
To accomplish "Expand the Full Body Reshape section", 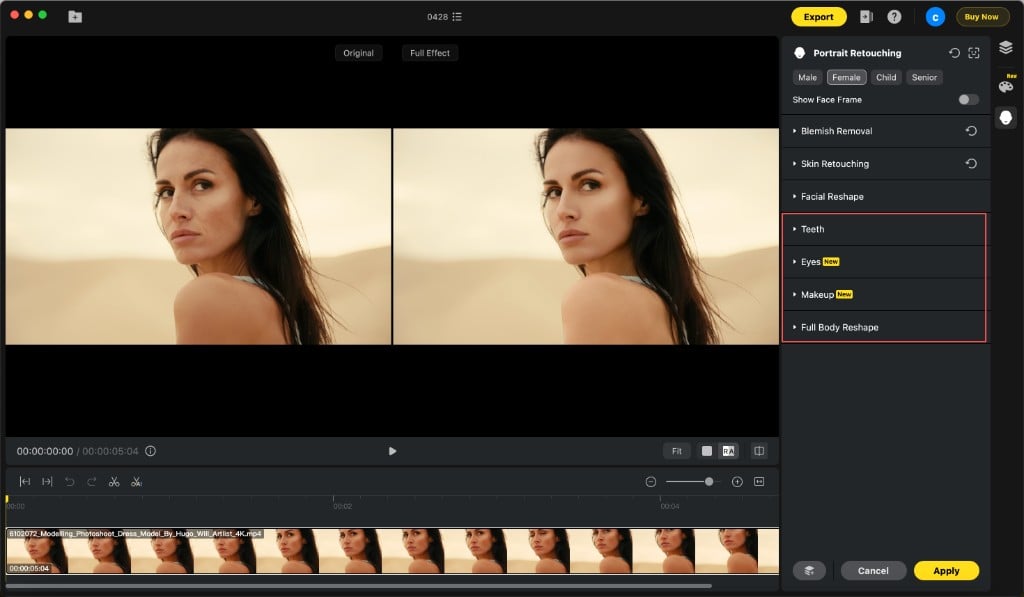I will [839, 328].
